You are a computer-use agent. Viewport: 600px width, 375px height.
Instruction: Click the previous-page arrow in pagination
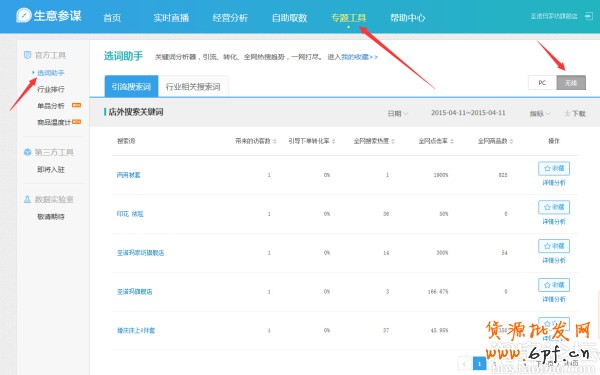coord(465,364)
